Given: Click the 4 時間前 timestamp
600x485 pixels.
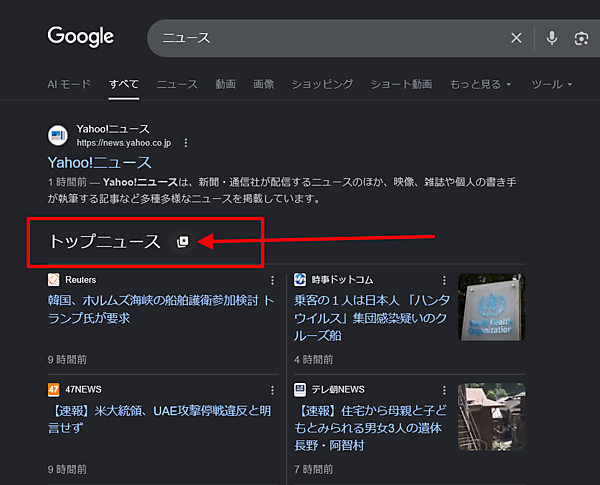Looking at the screenshot, I should click(x=313, y=360).
